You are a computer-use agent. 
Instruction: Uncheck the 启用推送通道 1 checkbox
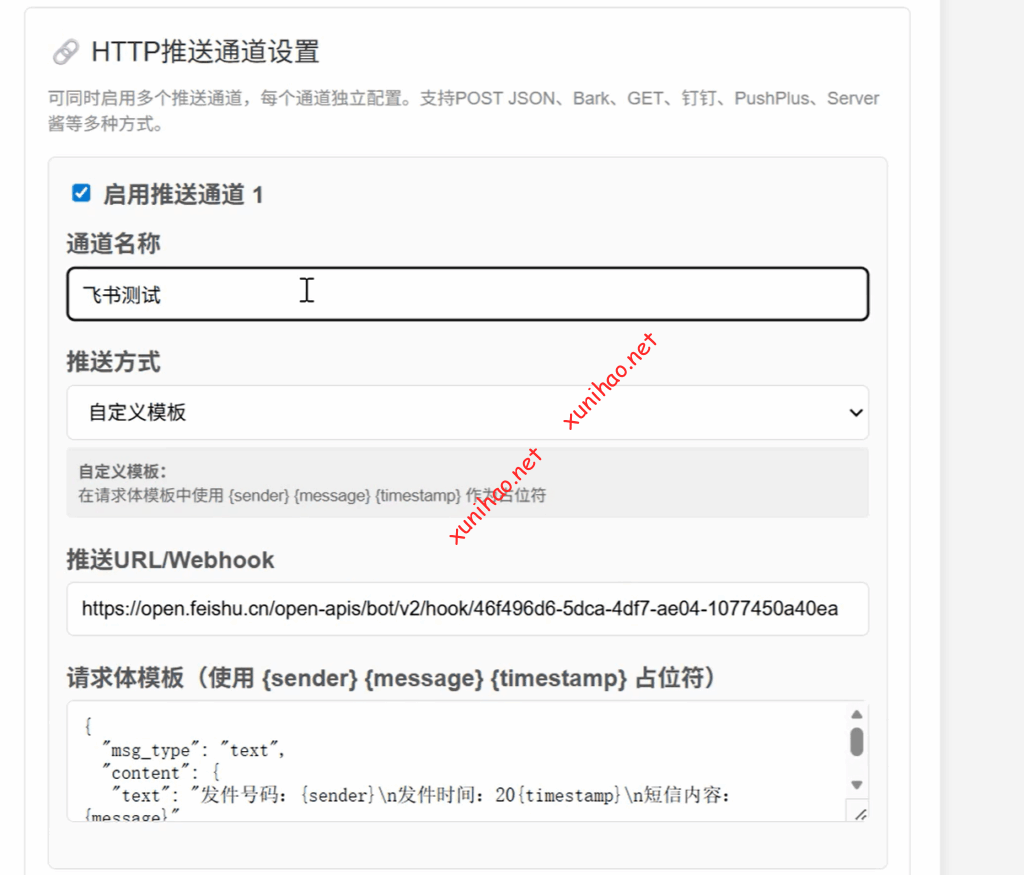[81, 193]
